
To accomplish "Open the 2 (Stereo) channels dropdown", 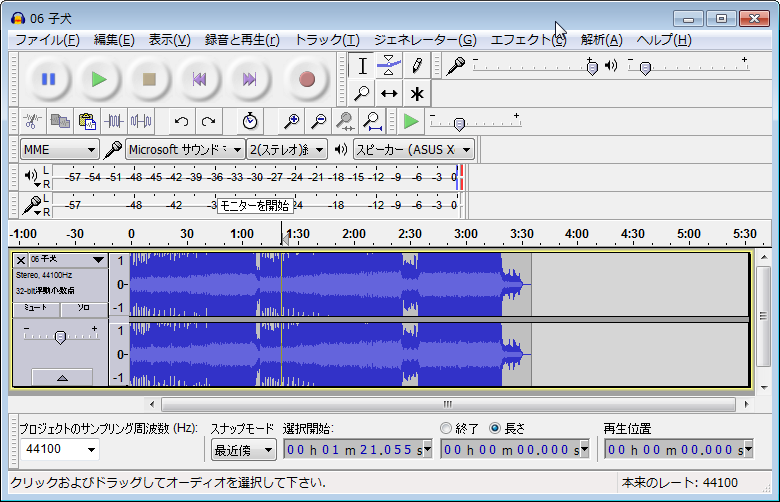I will 287,149.
